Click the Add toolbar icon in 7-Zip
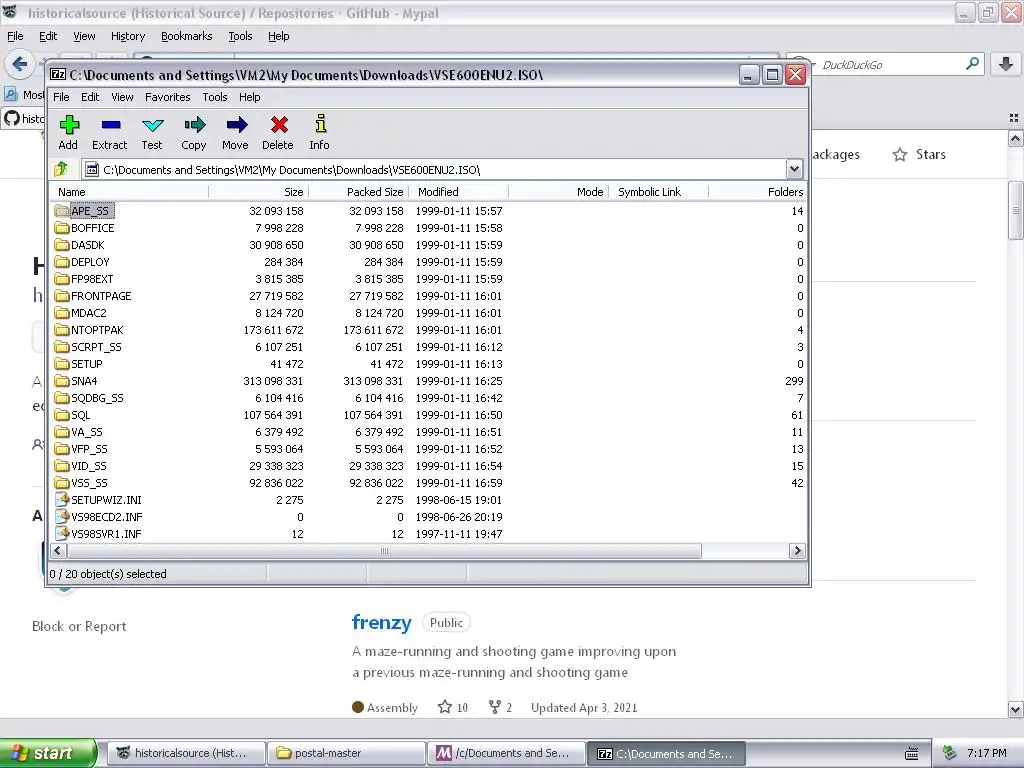 tap(69, 124)
